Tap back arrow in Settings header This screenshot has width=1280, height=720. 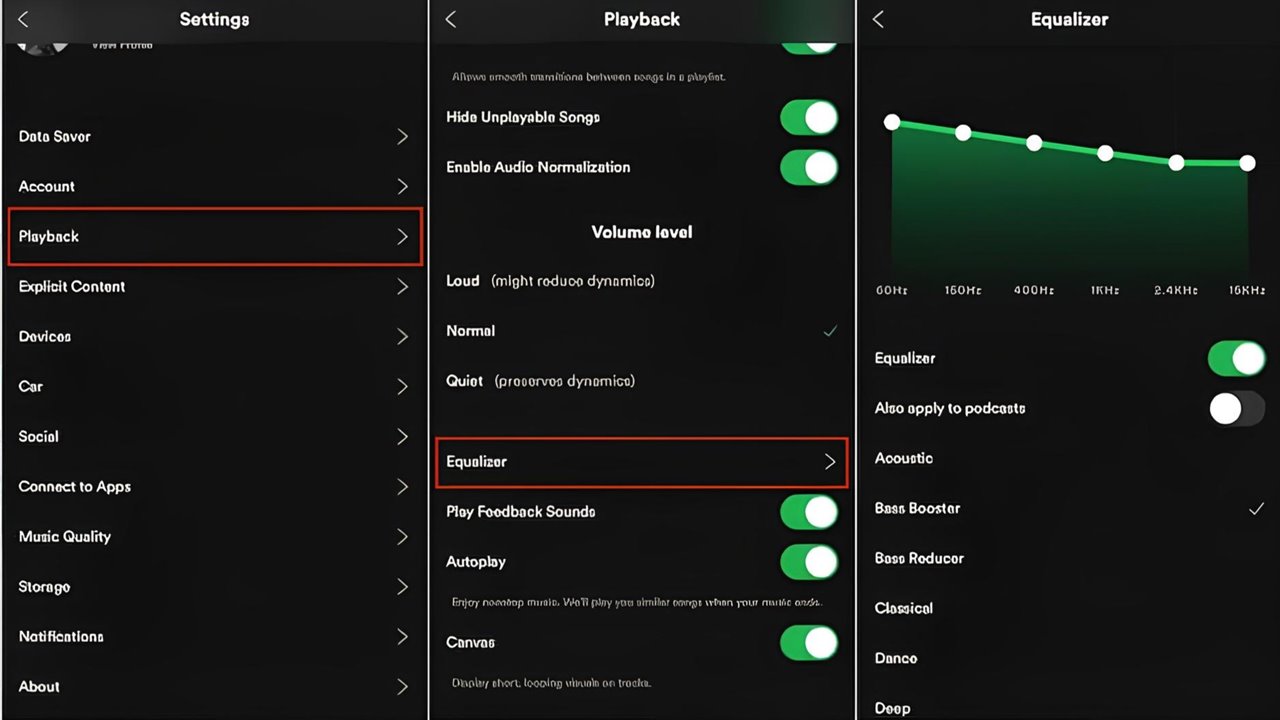tap(23, 19)
